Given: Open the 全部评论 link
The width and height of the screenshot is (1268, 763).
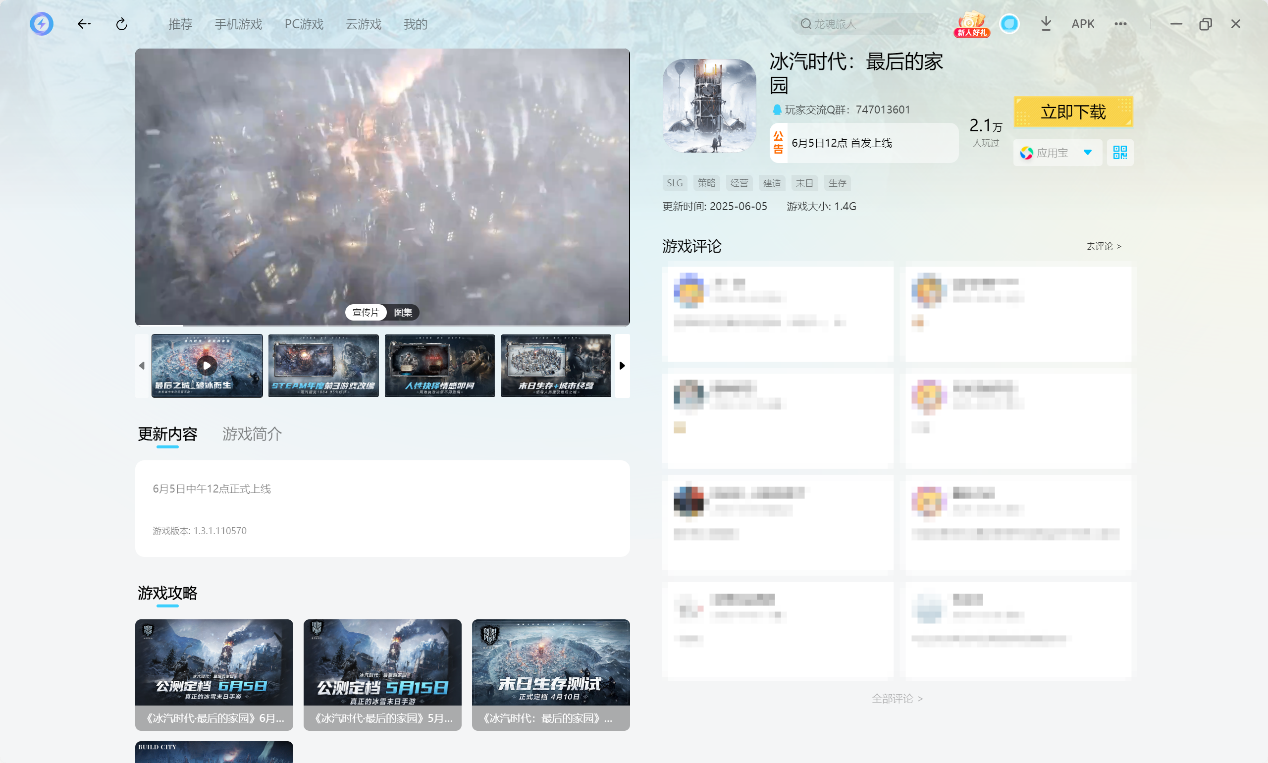Looking at the screenshot, I should click(897, 698).
